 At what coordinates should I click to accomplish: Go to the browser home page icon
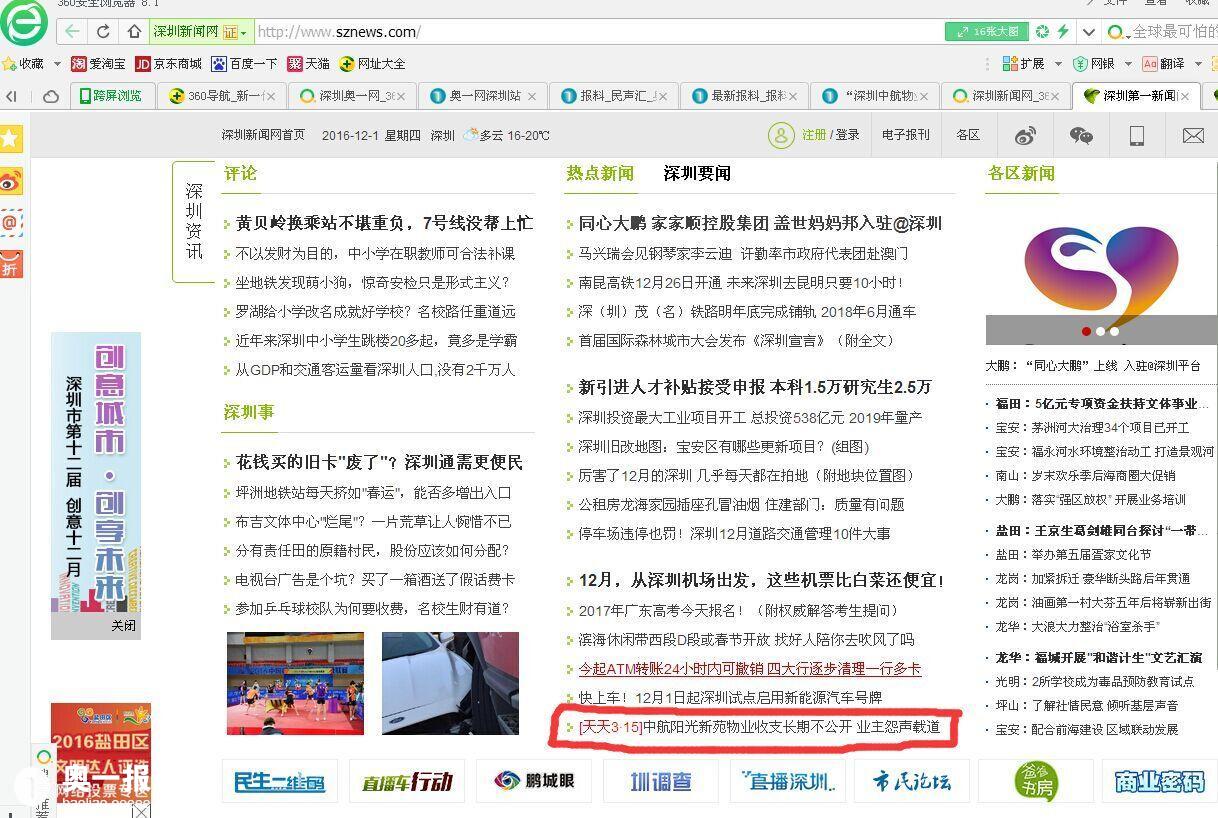coord(132,32)
